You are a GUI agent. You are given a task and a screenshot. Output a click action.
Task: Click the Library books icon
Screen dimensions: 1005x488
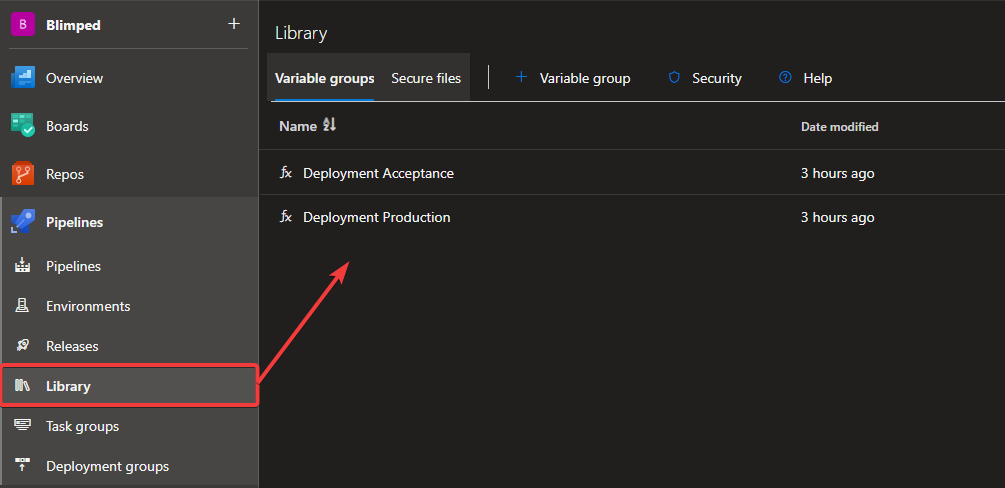[22, 385]
